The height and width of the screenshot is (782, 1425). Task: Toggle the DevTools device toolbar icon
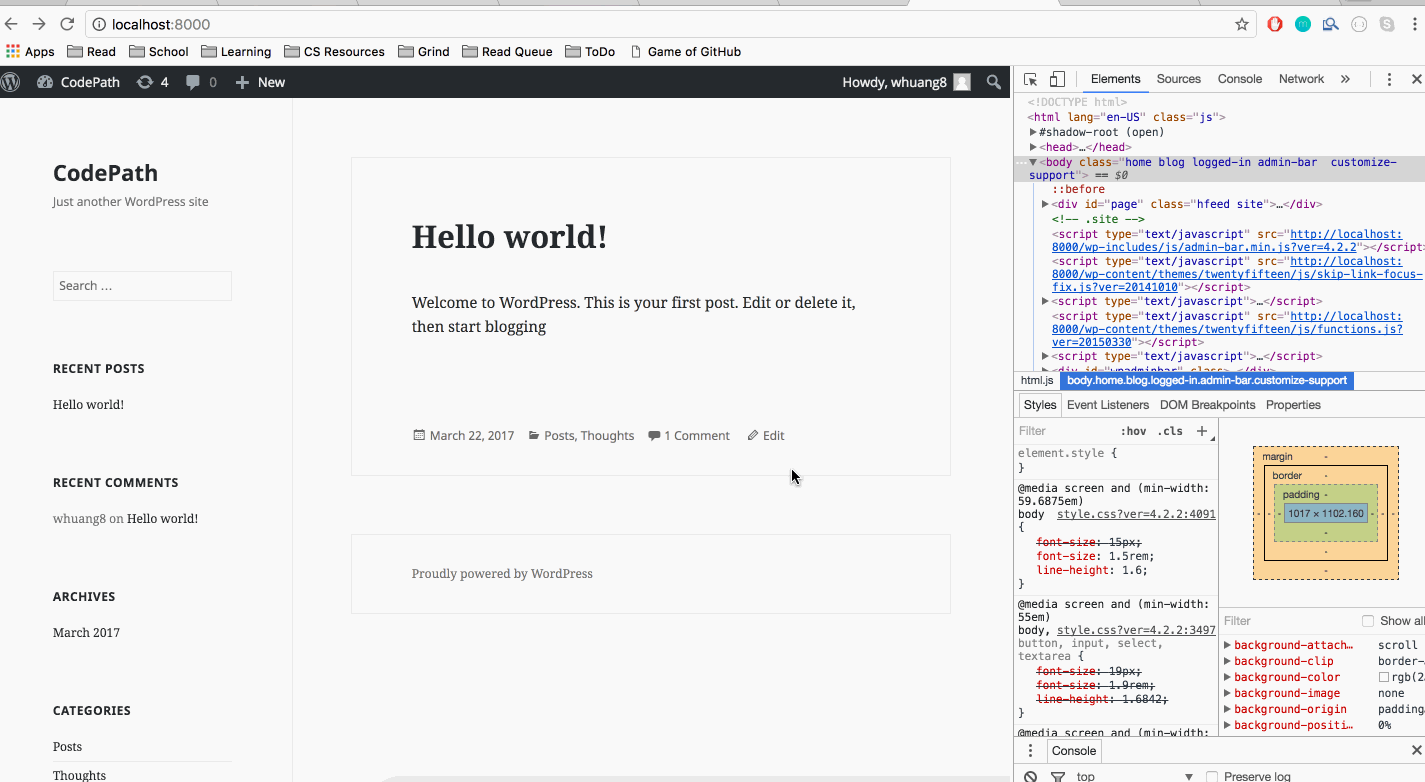1057,79
